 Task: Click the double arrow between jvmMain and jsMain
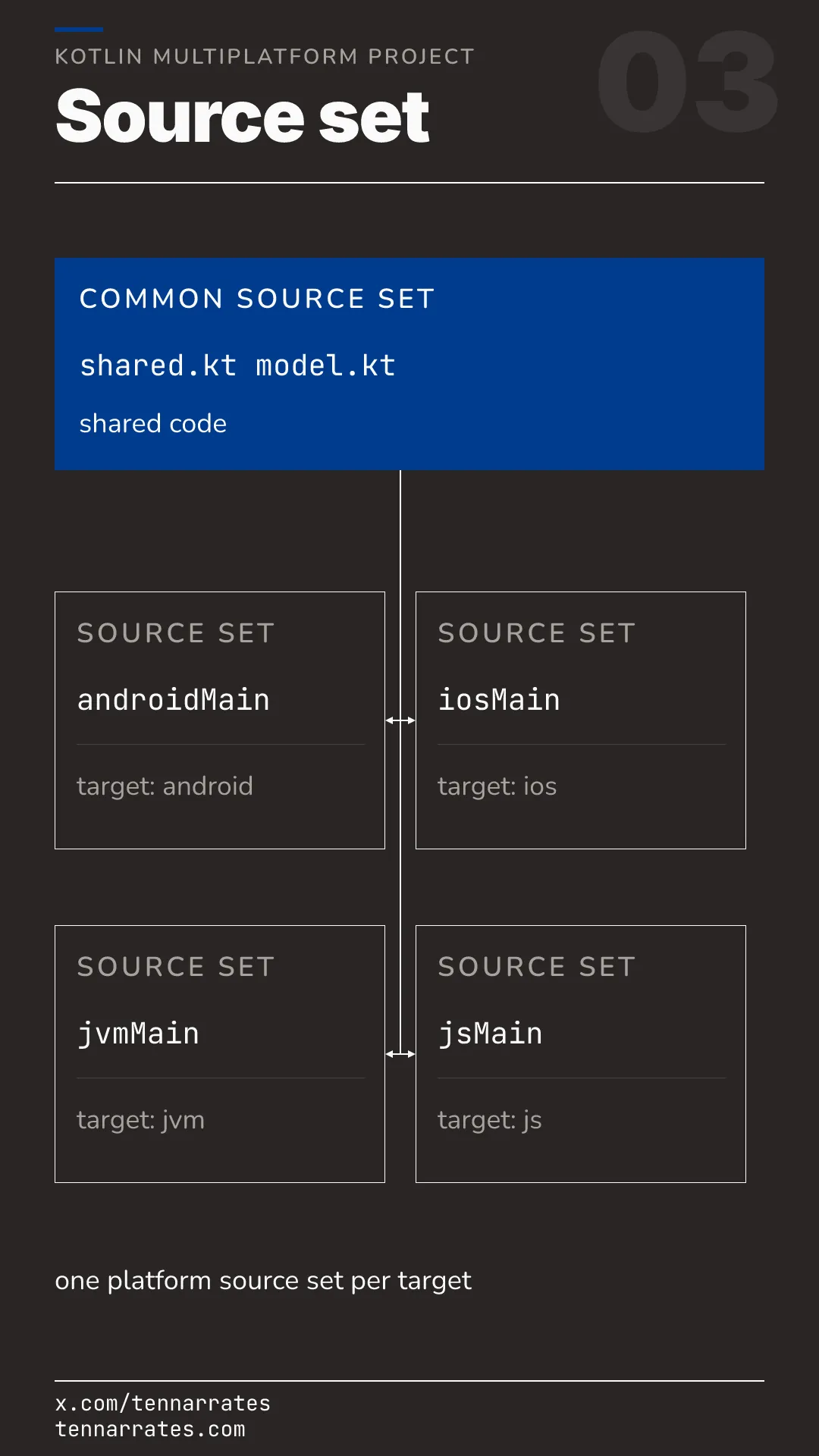[400, 1054]
